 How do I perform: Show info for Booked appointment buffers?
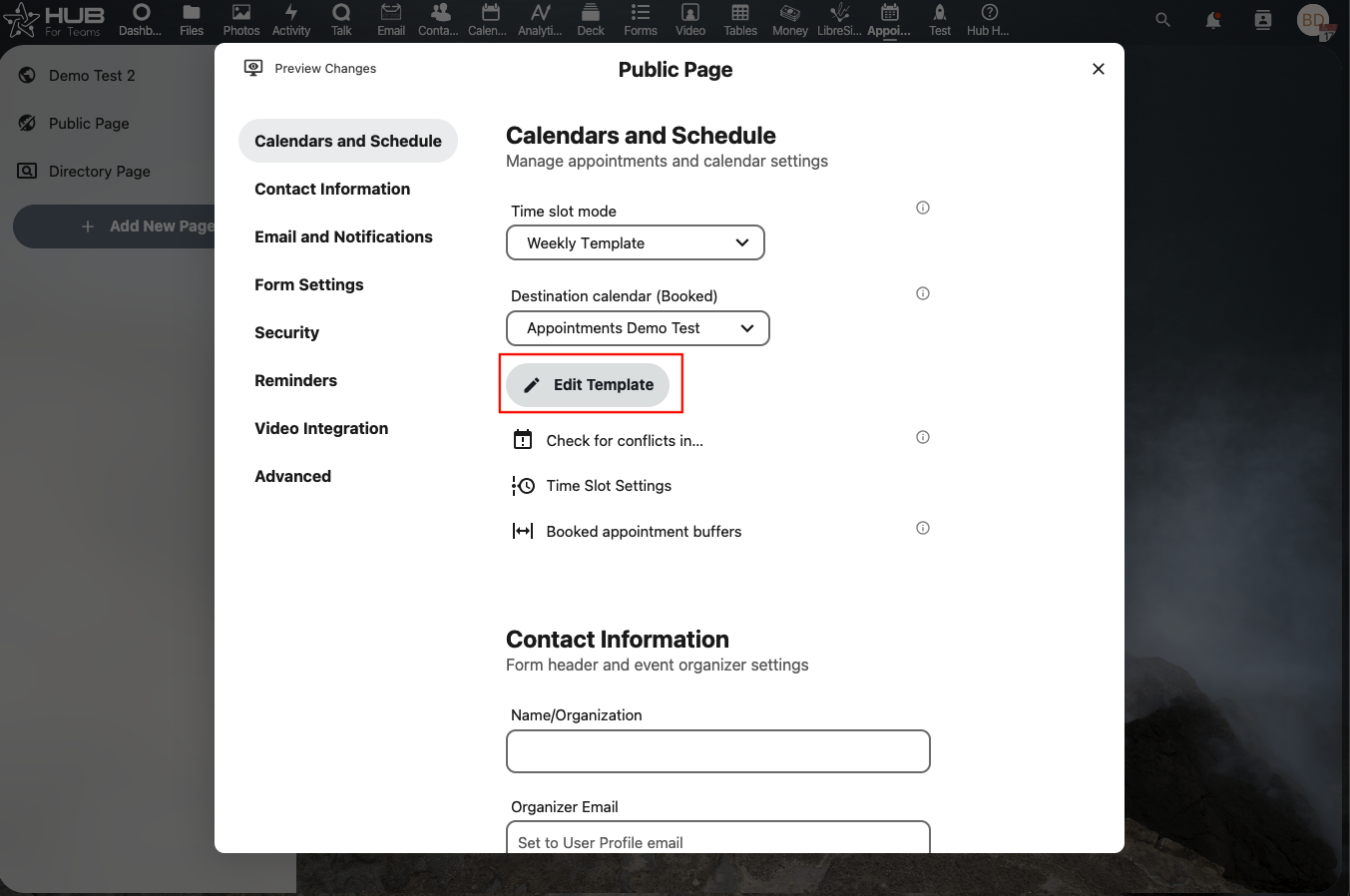pyautogui.click(x=923, y=528)
